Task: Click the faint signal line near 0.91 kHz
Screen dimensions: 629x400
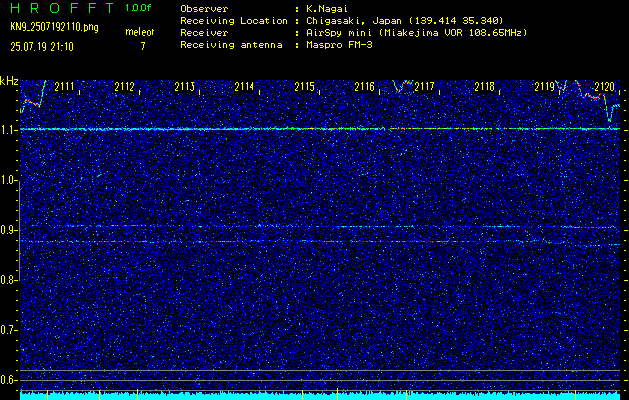Action: click(320, 226)
